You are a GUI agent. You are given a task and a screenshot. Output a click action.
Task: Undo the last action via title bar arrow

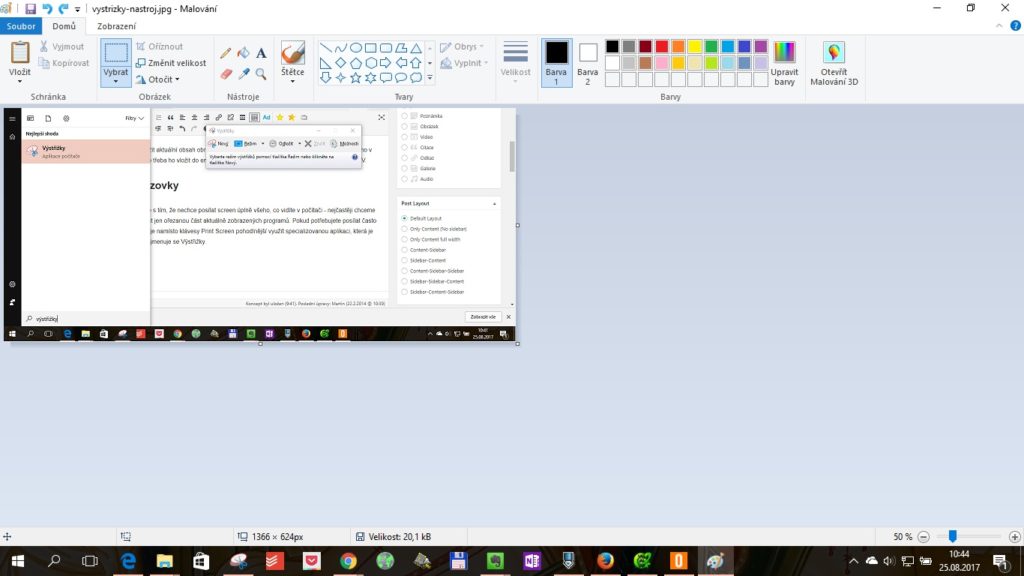click(x=47, y=8)
